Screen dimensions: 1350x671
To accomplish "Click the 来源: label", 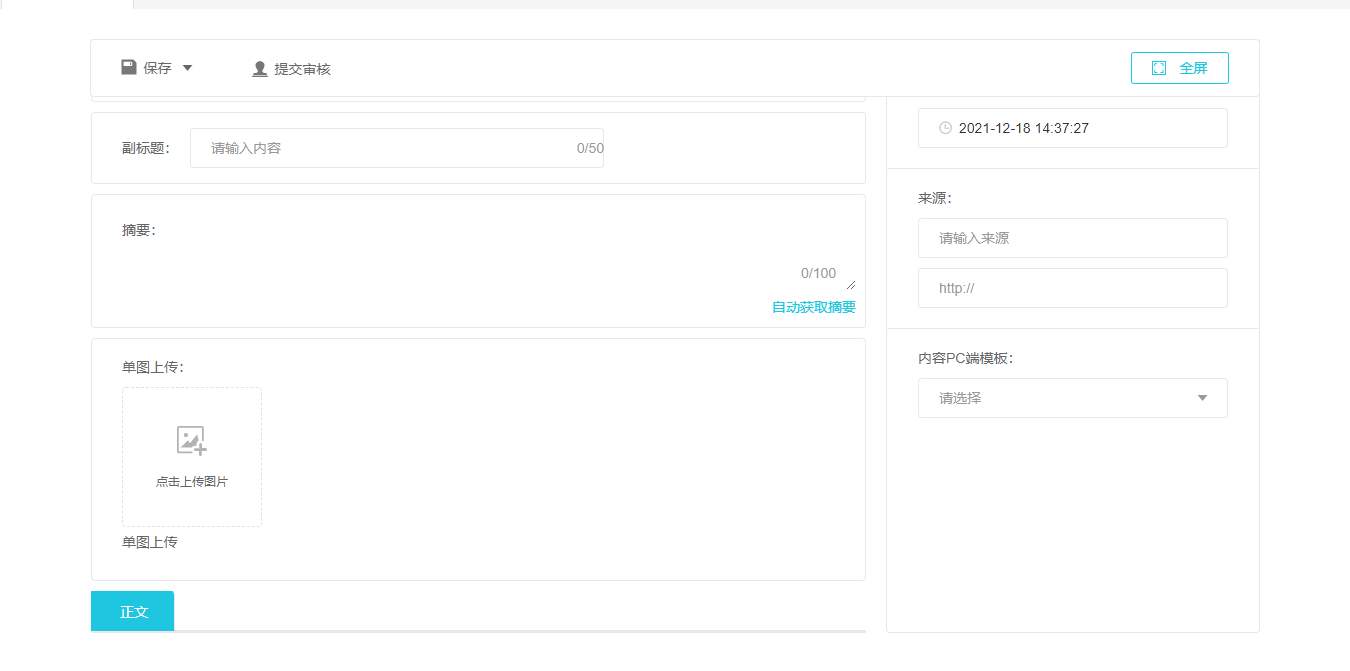I will click(935, 198).
